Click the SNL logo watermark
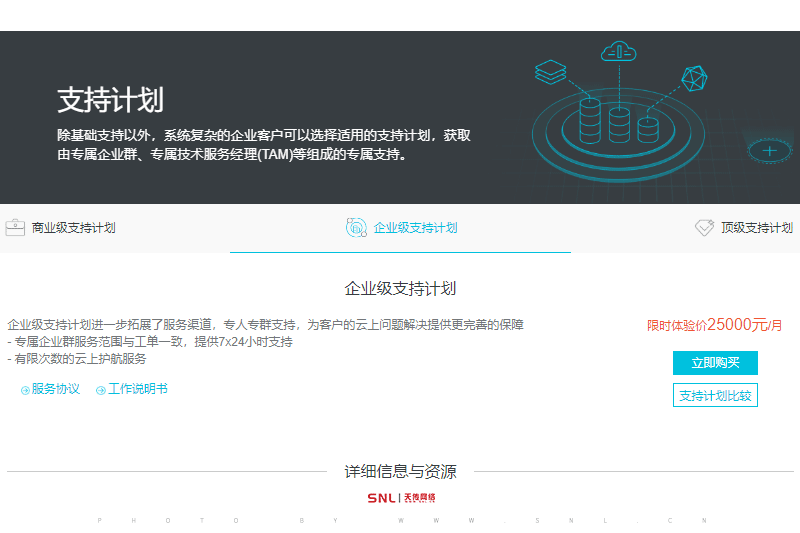The width and height of the screenshot is (800, 533). 400,498
